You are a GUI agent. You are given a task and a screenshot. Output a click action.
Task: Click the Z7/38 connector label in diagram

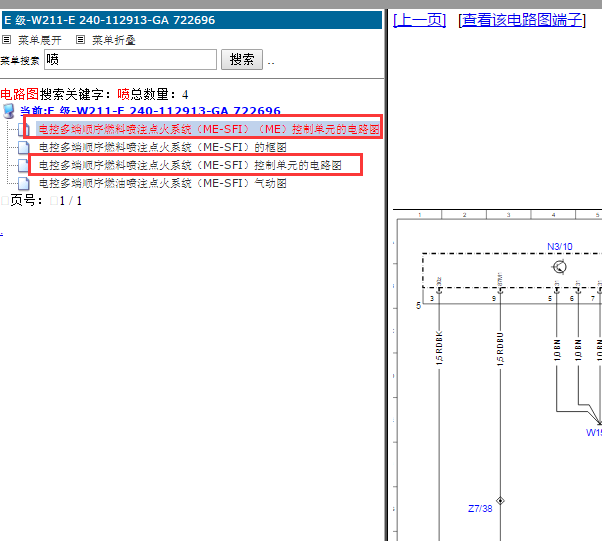click(x=480, y=509)
